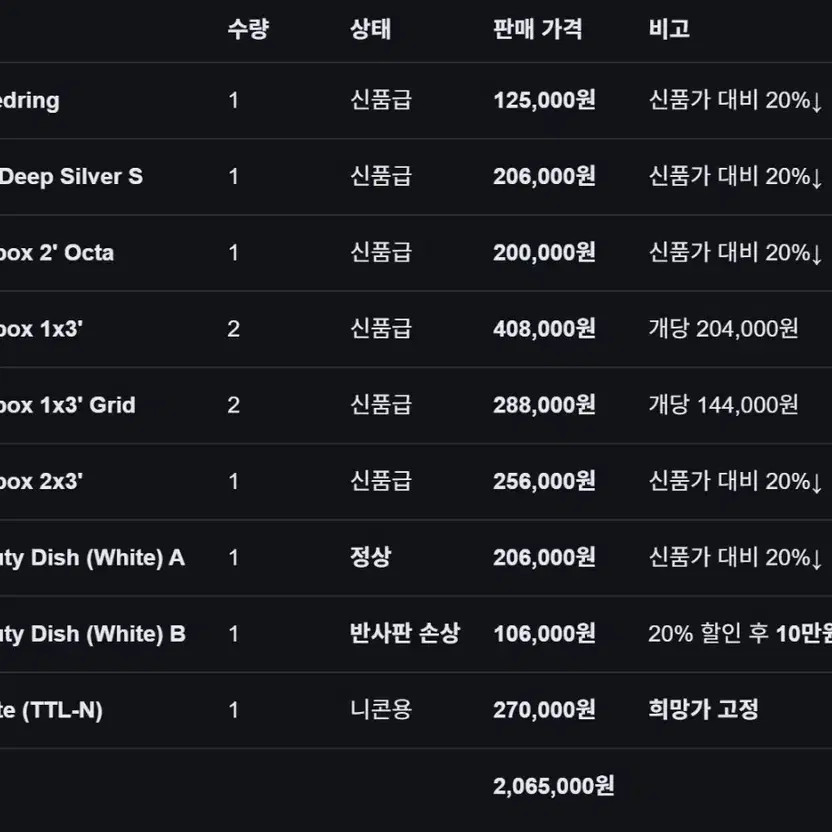
Task: Click the 판매 가격 column header
Action: pyautogui.click(x=538, y=29)
